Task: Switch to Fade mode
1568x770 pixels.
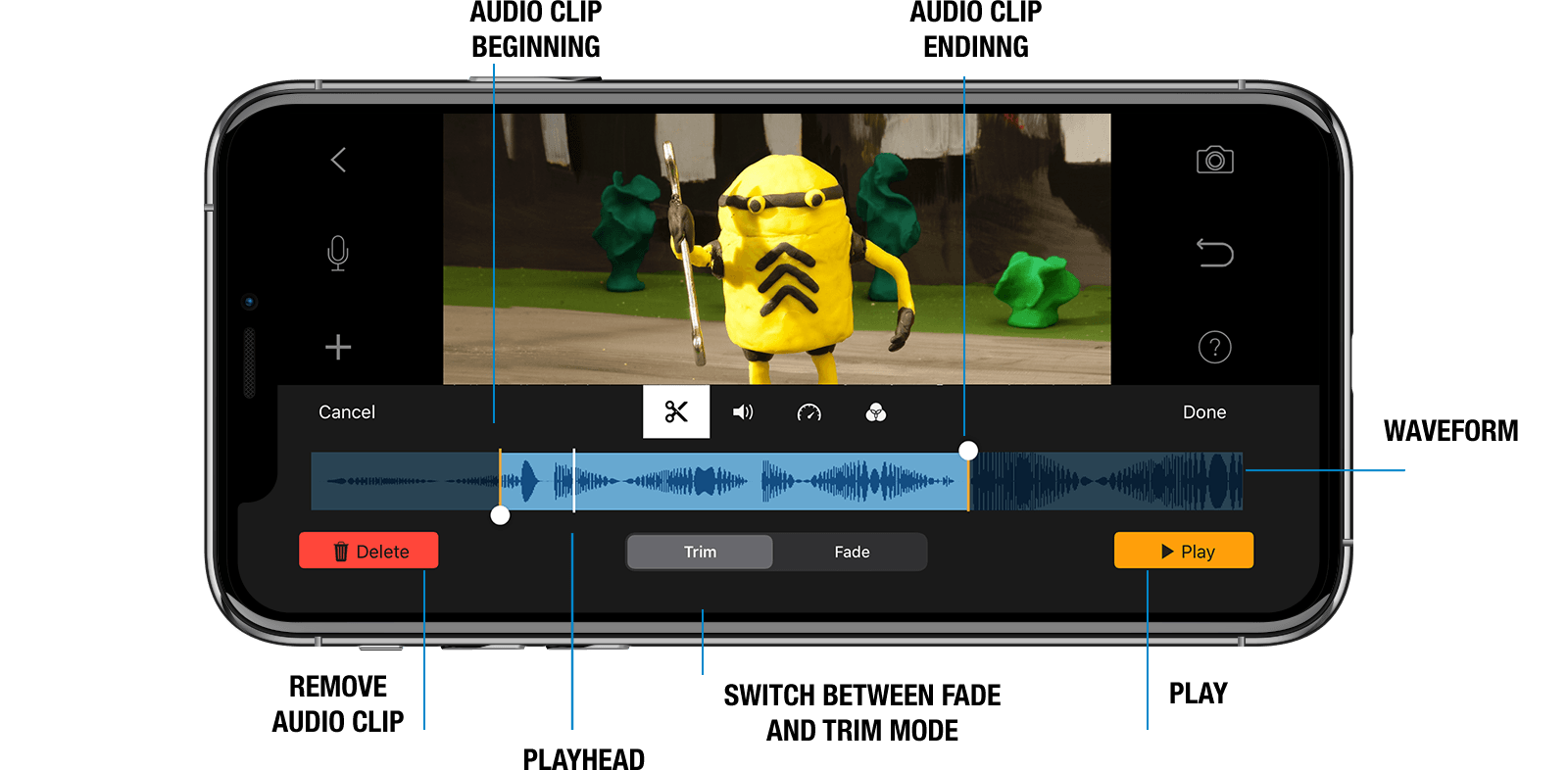Action: point(852,552)
